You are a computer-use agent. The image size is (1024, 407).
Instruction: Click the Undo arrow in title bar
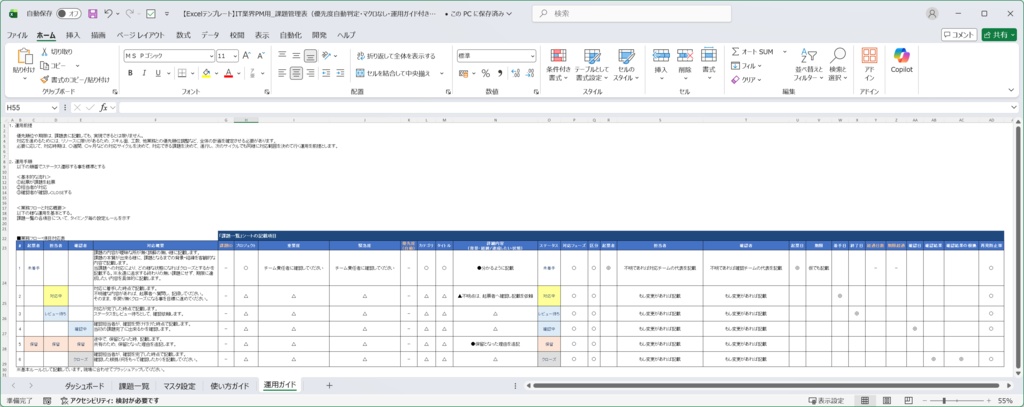tap(108, 13)
